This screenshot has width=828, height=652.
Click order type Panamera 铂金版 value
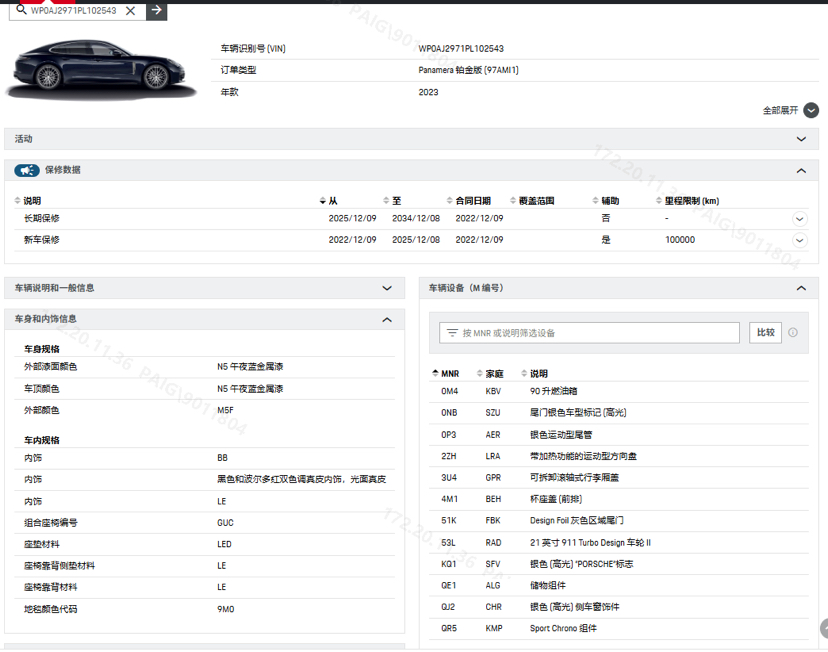point(468,70)
